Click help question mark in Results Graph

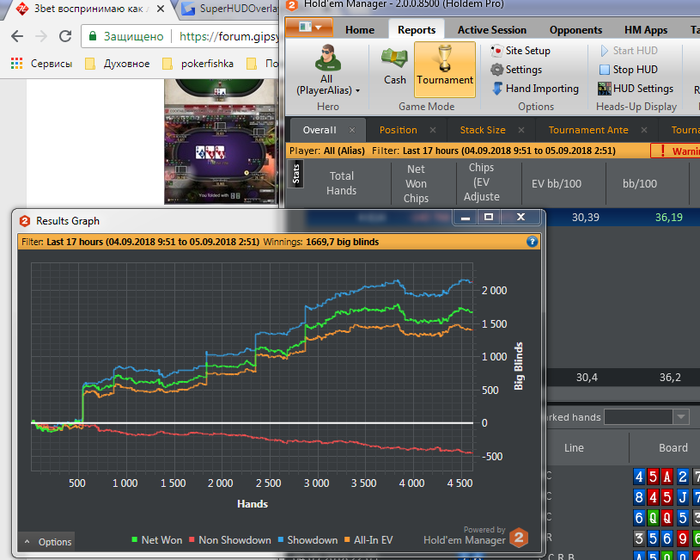(532, 242)
